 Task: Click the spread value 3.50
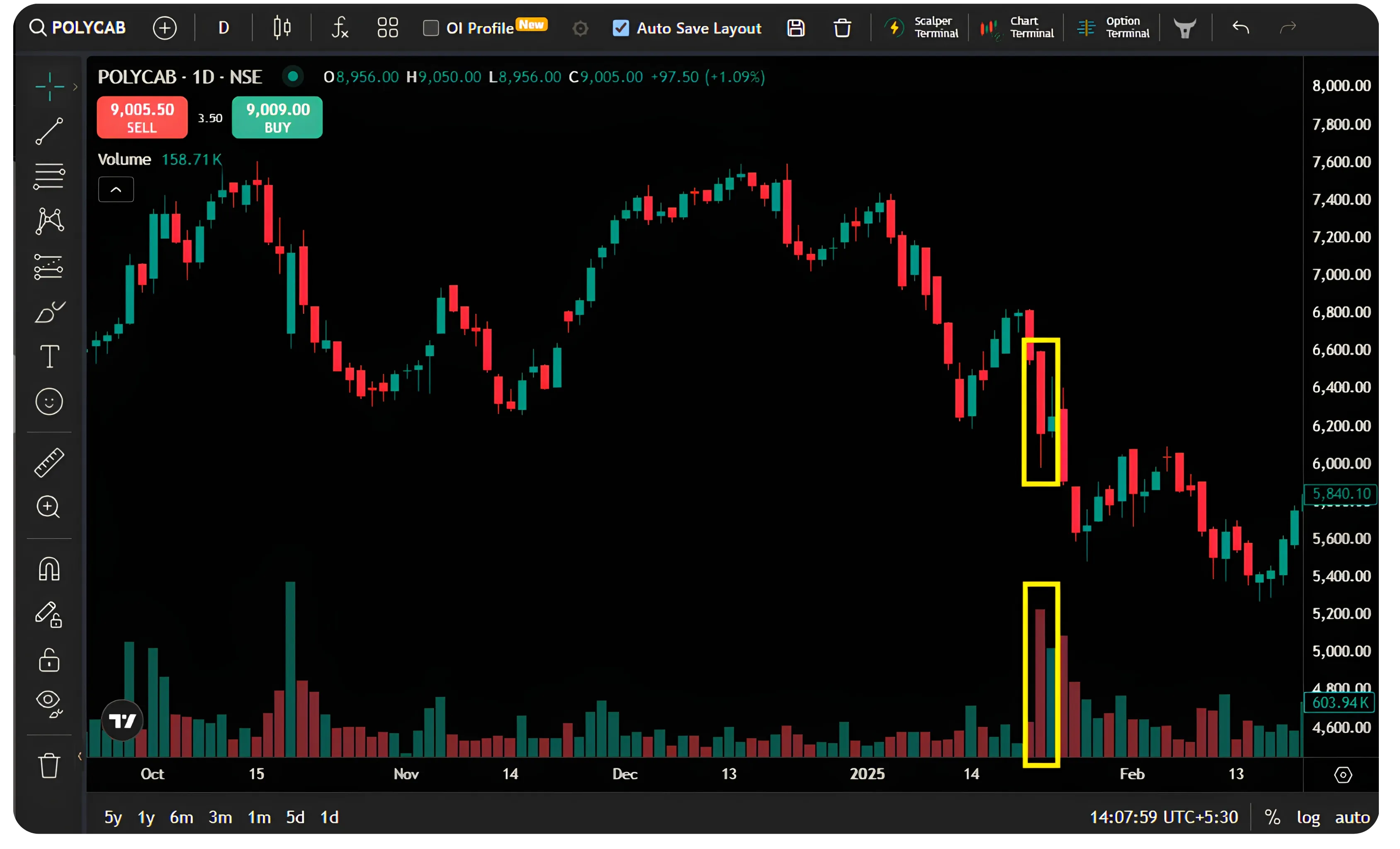click(x=210, y=118)
